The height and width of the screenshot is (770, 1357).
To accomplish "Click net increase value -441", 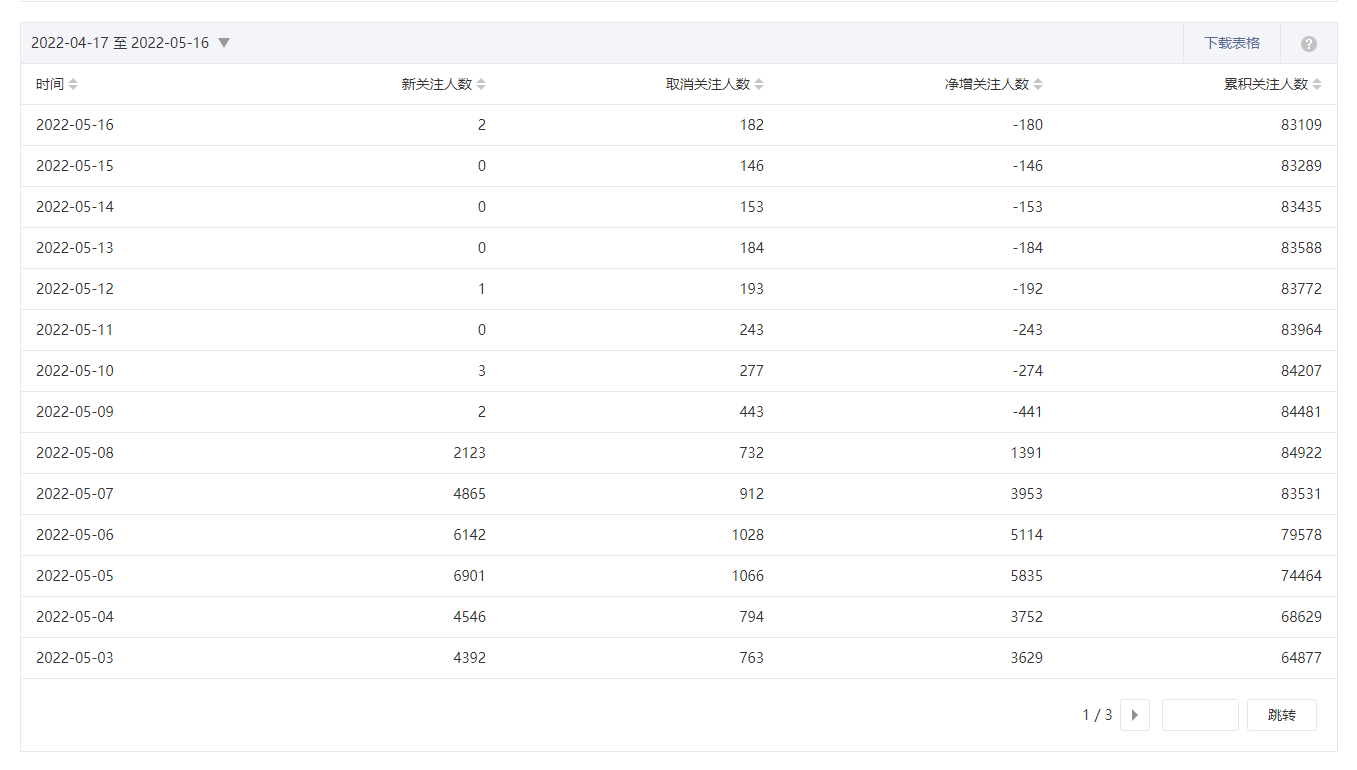I will coord(1027,412).
